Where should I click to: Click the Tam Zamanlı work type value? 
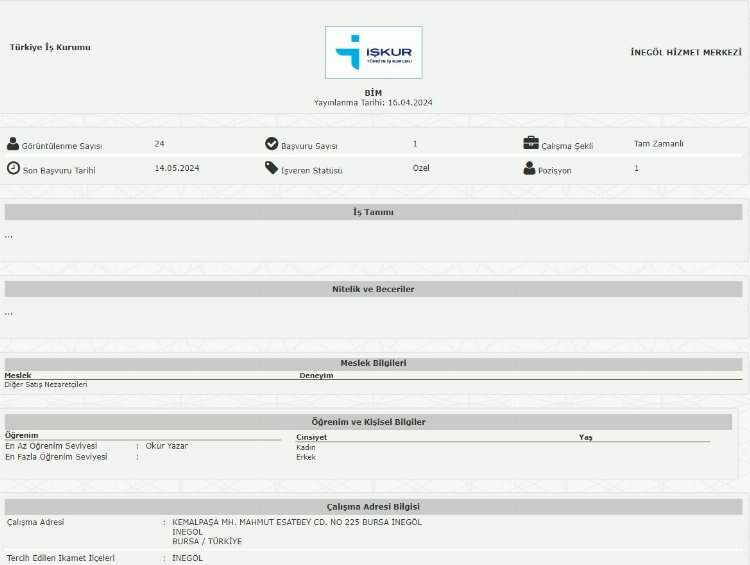(x=659, y=144)
